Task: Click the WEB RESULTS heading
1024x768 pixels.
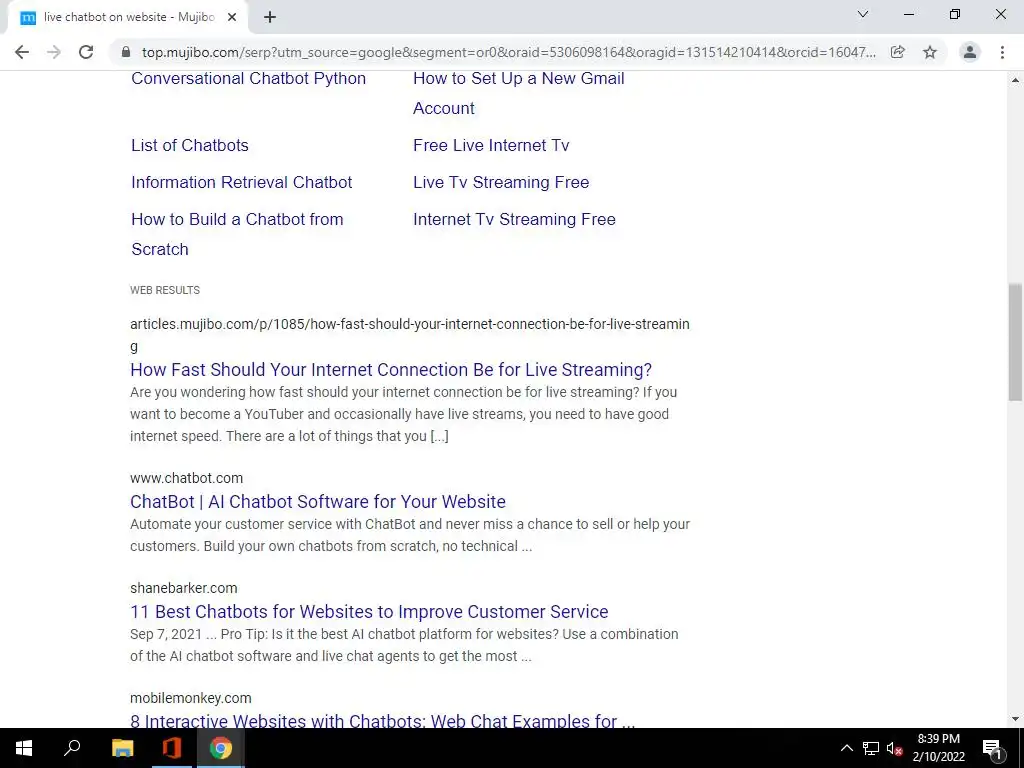Action: (x=165, y=290)
